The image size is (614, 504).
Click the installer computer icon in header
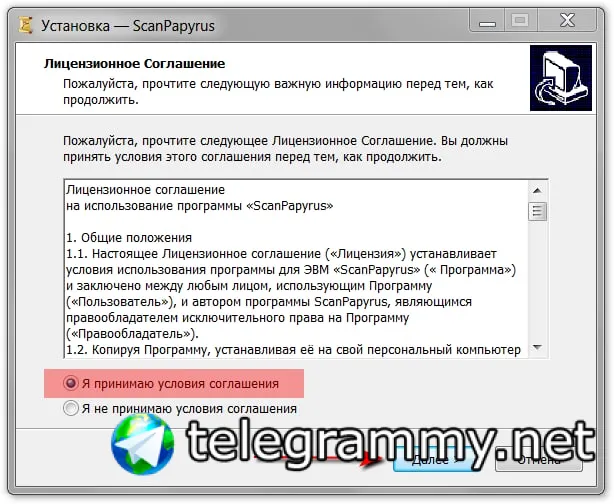[561, 78]
